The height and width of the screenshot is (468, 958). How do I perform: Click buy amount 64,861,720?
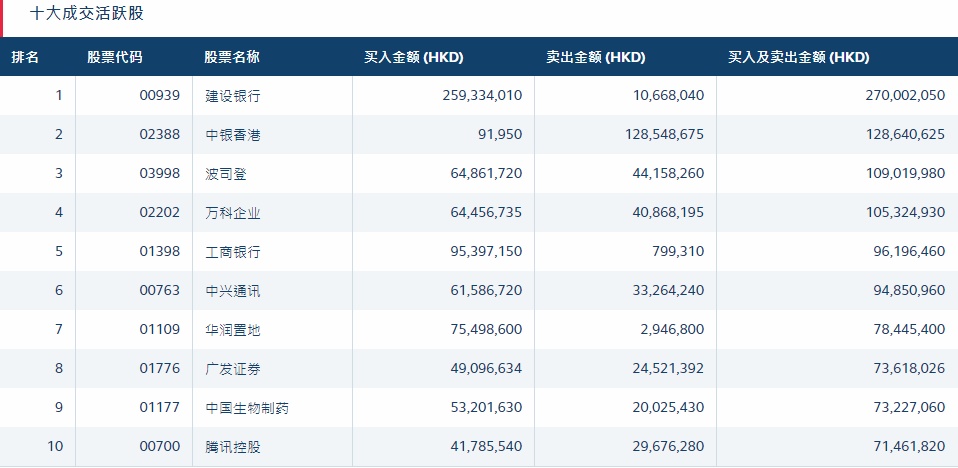point(486,174)
